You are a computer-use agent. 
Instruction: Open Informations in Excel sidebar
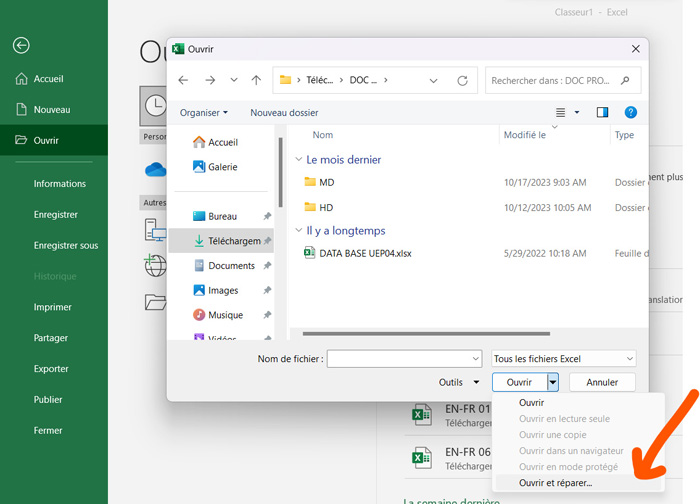coord(59,184)
